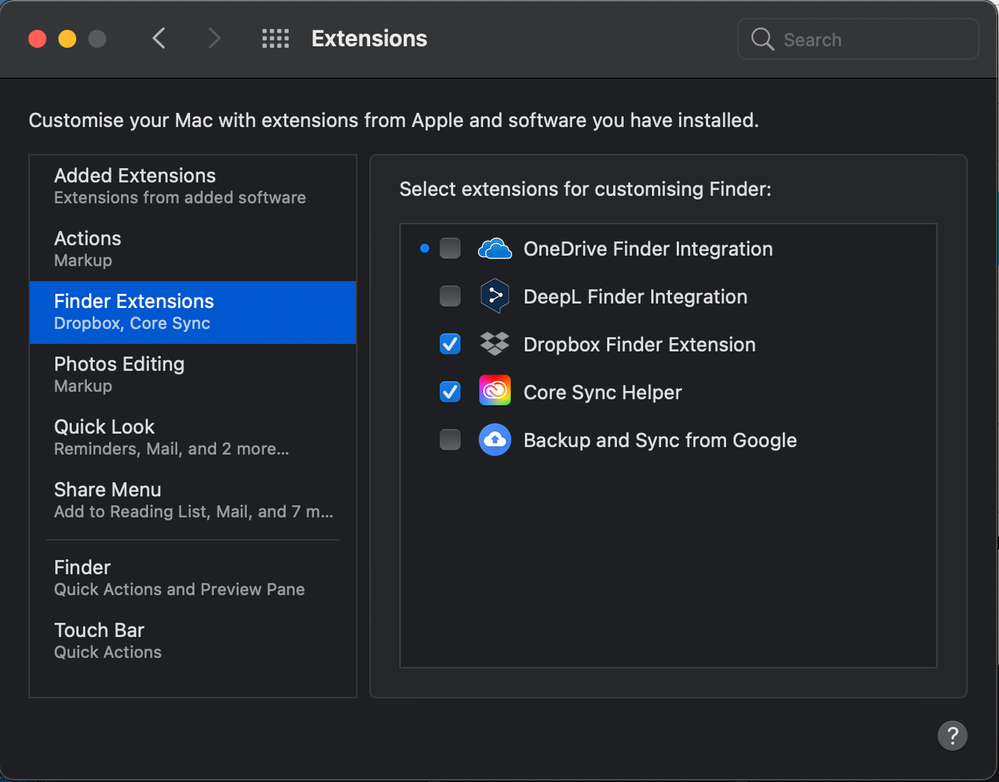
Task: Click the Search field
Action: click(872, 40)
